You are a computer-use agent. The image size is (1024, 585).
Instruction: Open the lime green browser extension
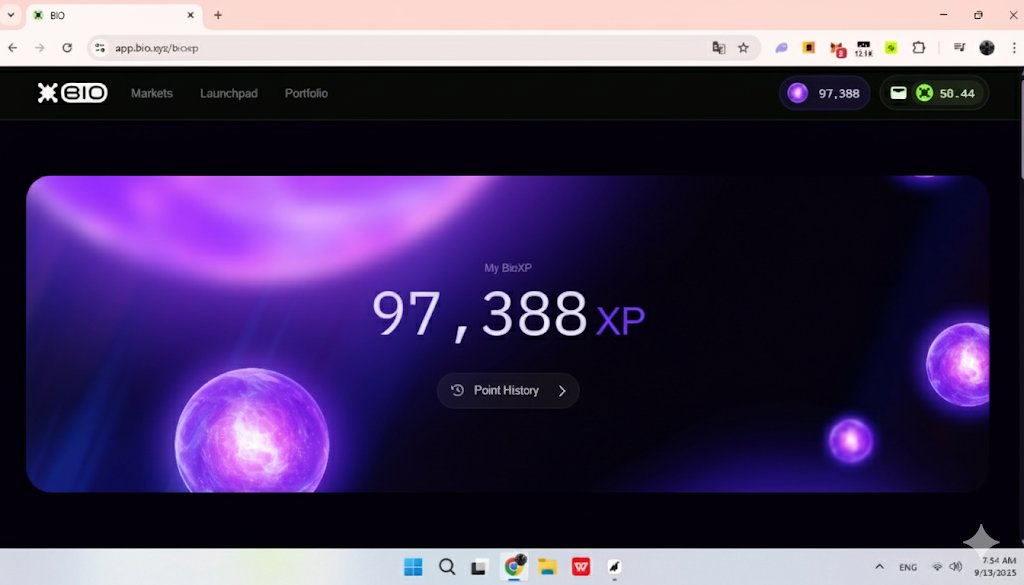pyautogui.click(x=891, y=48)
